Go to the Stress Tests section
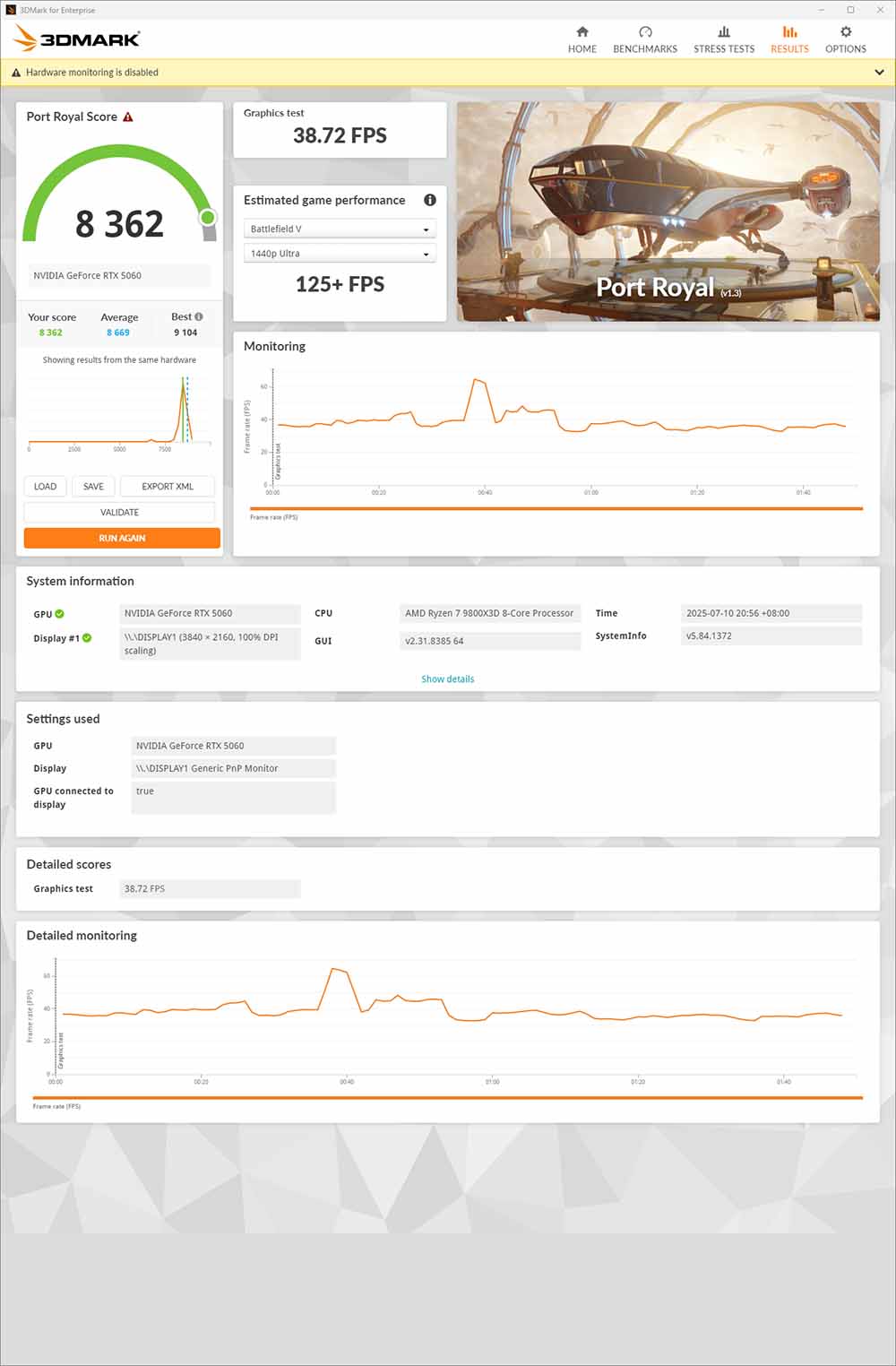Viewport: 896px width, 1366px height. tap(723, 39)
